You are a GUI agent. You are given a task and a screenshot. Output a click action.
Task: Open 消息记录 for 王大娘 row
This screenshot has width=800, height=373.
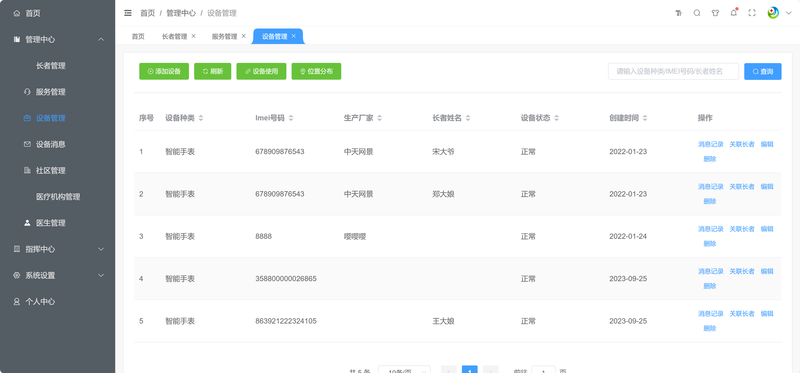coord(711,314)
